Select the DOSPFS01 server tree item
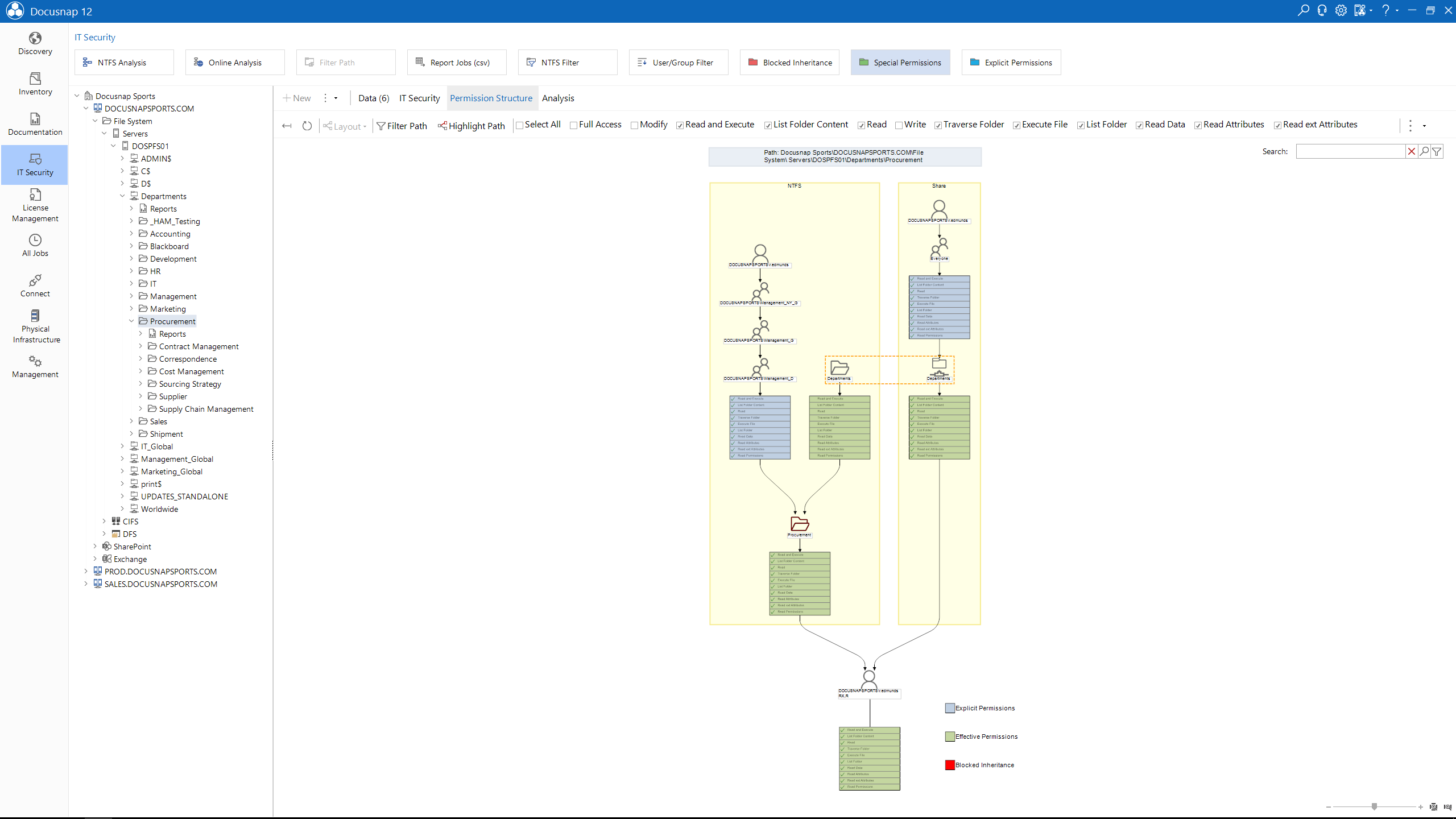 (x=150, y=146)
